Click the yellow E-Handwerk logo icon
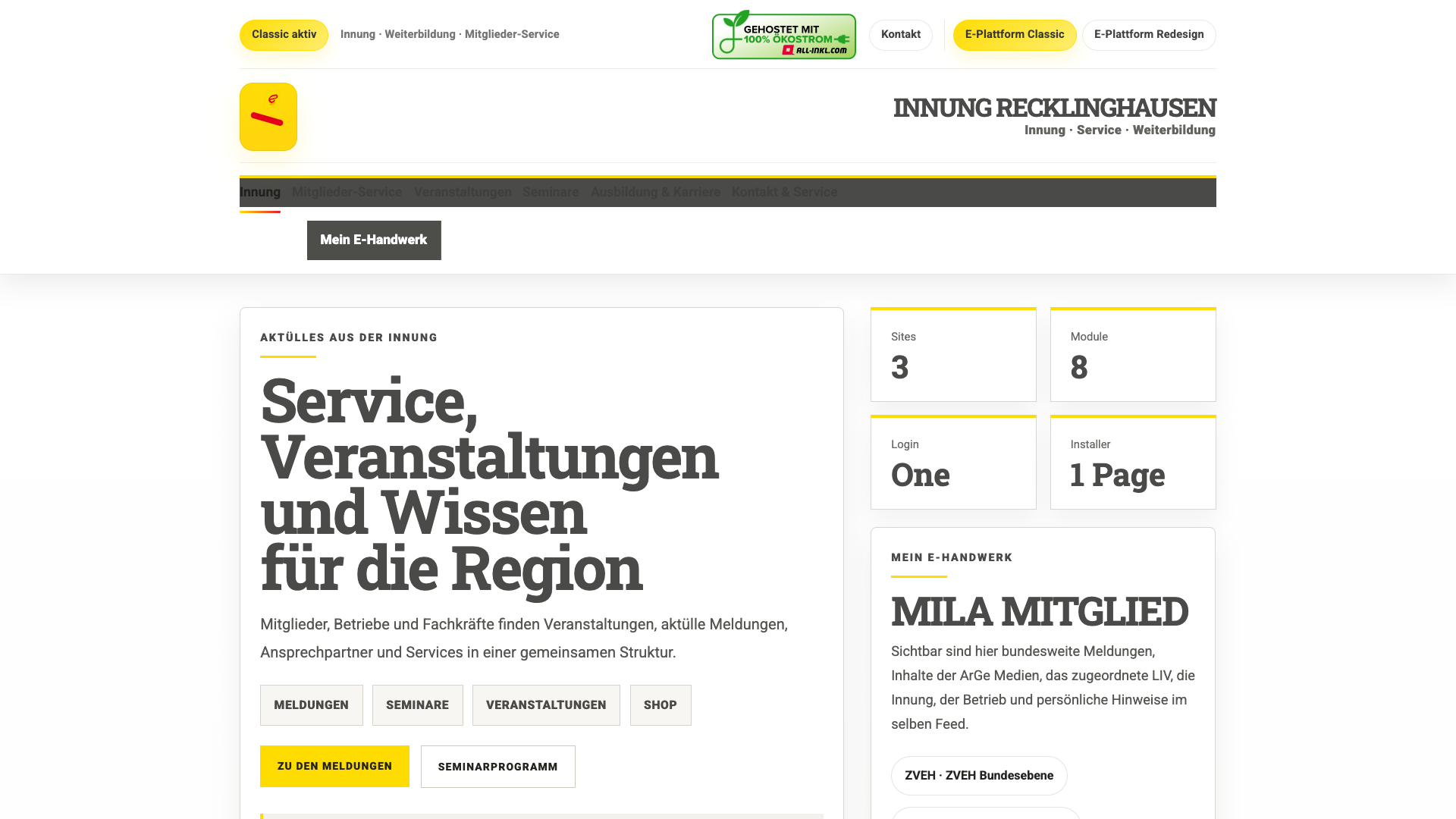The image size is (1456, 819). click(268, 116)
